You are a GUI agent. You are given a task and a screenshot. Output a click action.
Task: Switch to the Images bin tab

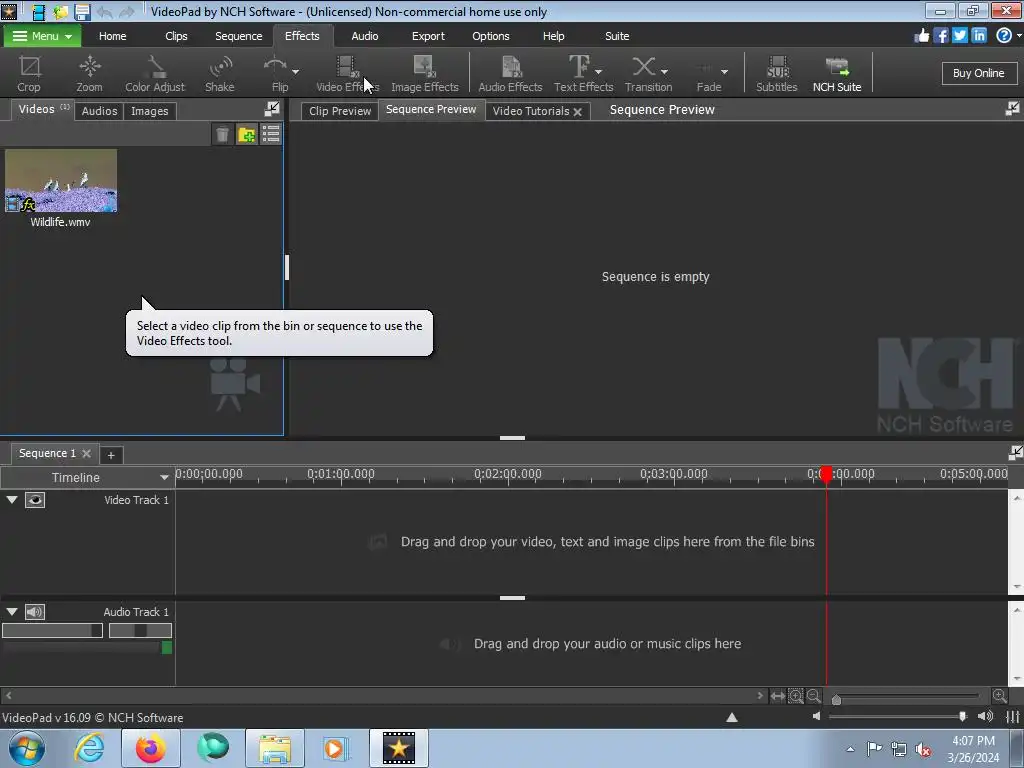[x=150, y=111]
